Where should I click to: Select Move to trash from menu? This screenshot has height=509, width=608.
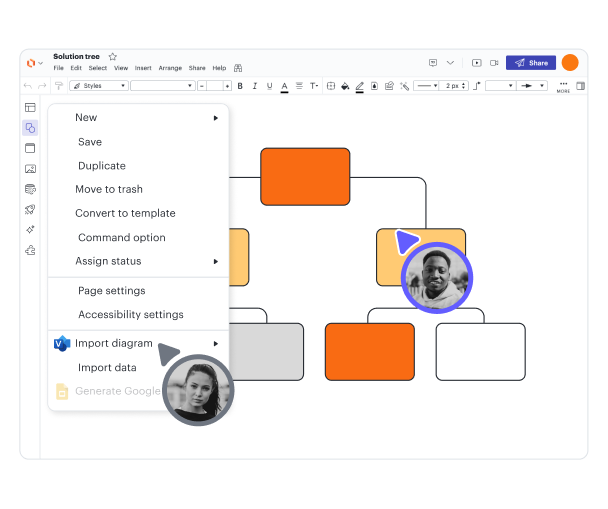click(x=109, y=189)
